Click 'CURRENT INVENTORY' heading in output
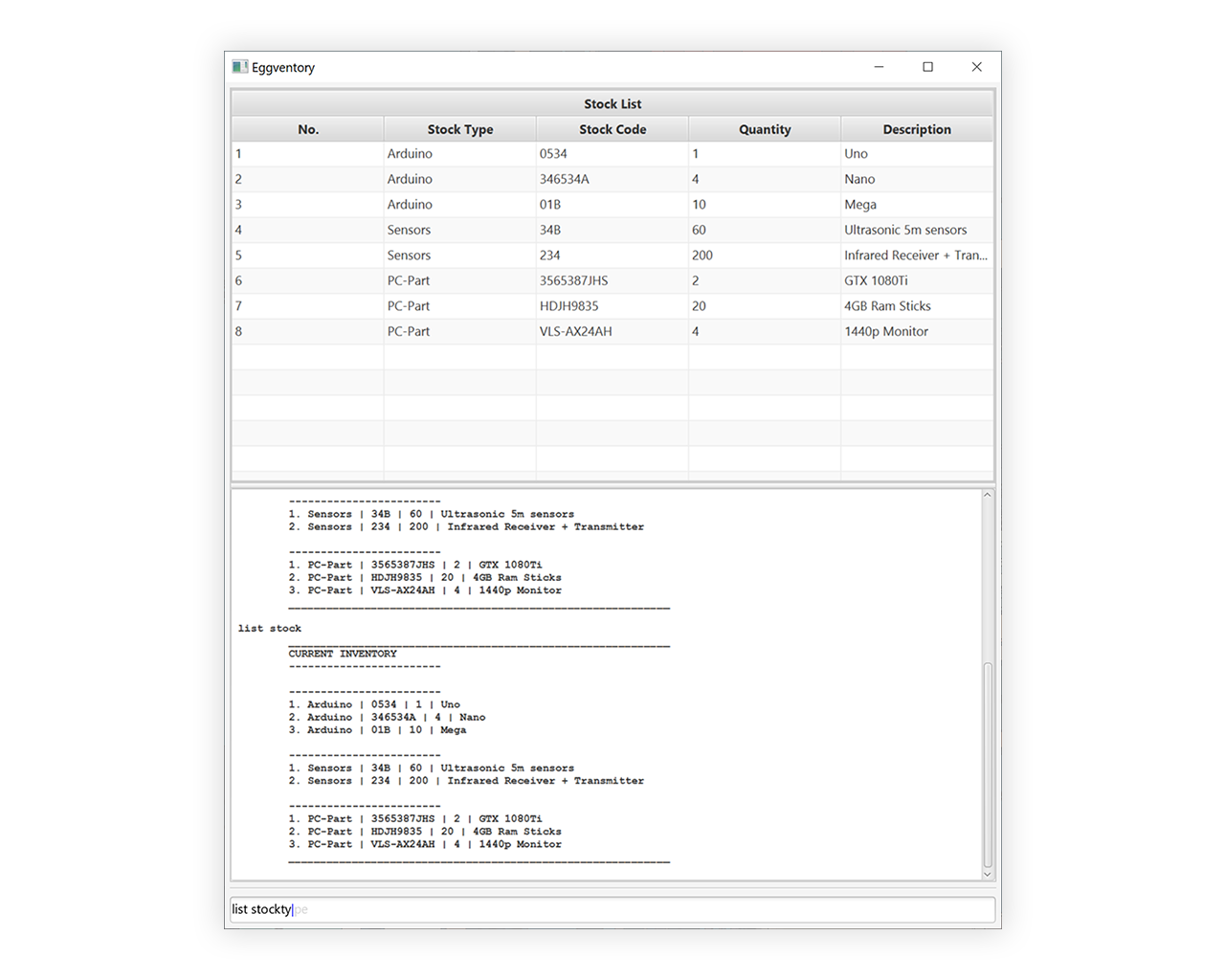 coord(343,654)
